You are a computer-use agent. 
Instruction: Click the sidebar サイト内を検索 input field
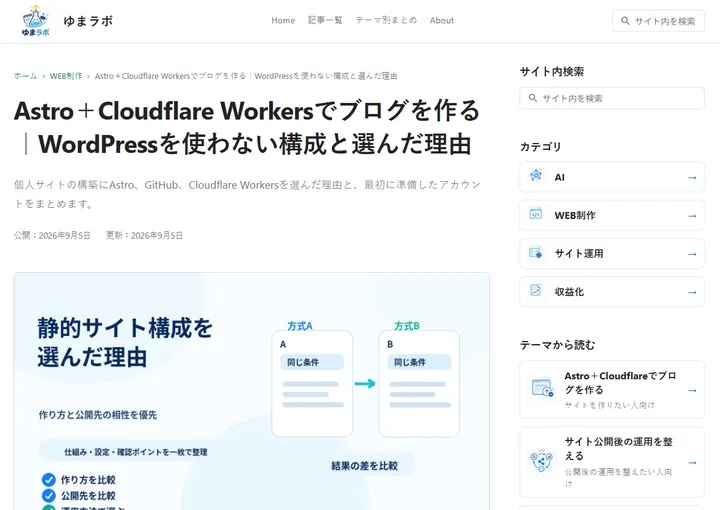[612, 98]
